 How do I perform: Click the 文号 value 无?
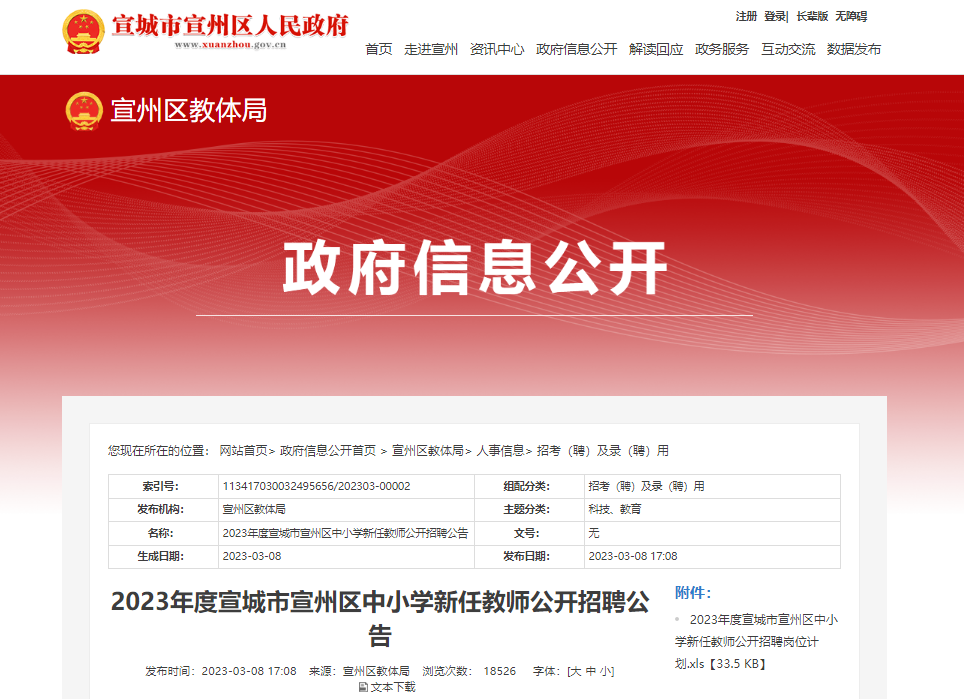(x=593, y=533)
